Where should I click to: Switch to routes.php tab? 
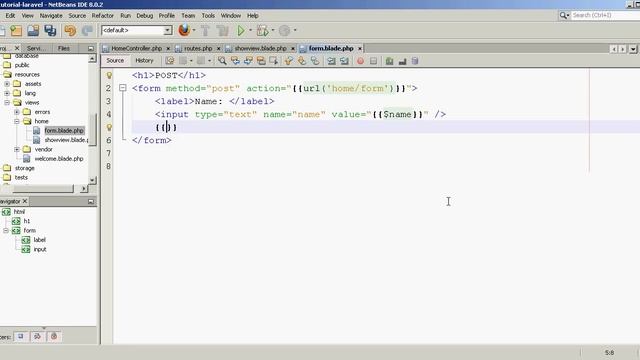coord(198,48)
